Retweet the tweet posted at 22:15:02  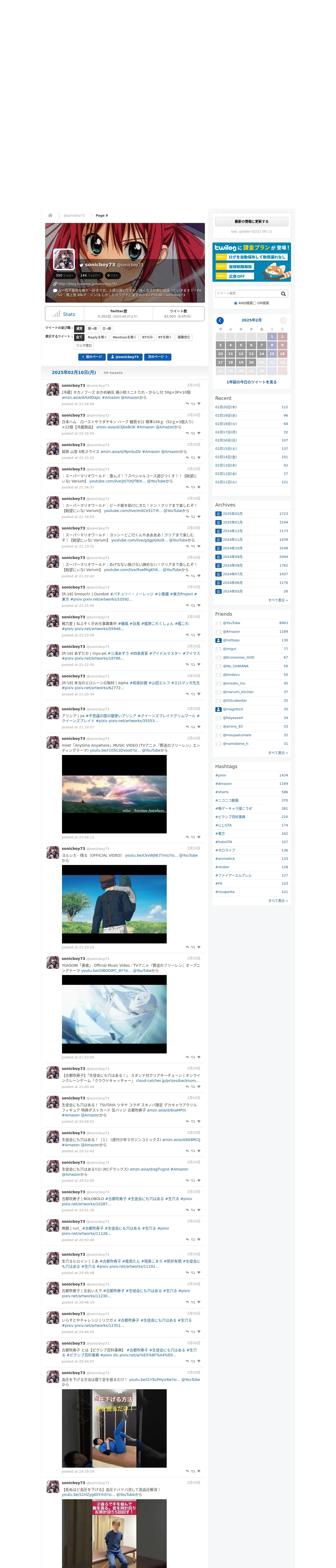[x=193, y=458]
